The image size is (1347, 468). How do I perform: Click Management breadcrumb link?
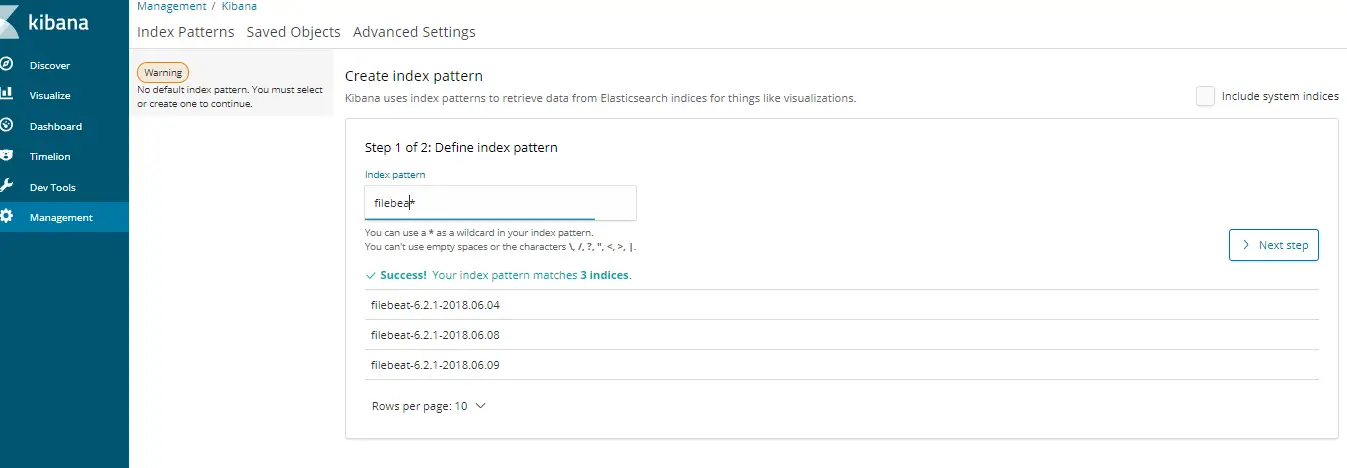pos(171,6)
